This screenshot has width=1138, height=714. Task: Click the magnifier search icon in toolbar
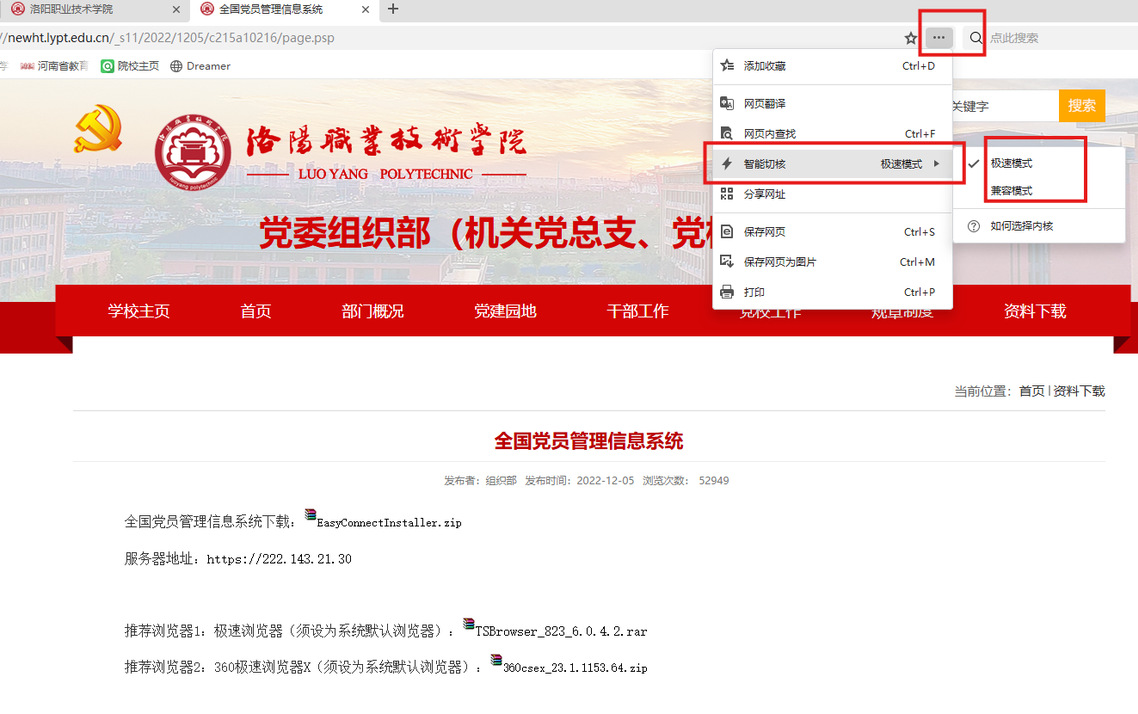(975, 38)
